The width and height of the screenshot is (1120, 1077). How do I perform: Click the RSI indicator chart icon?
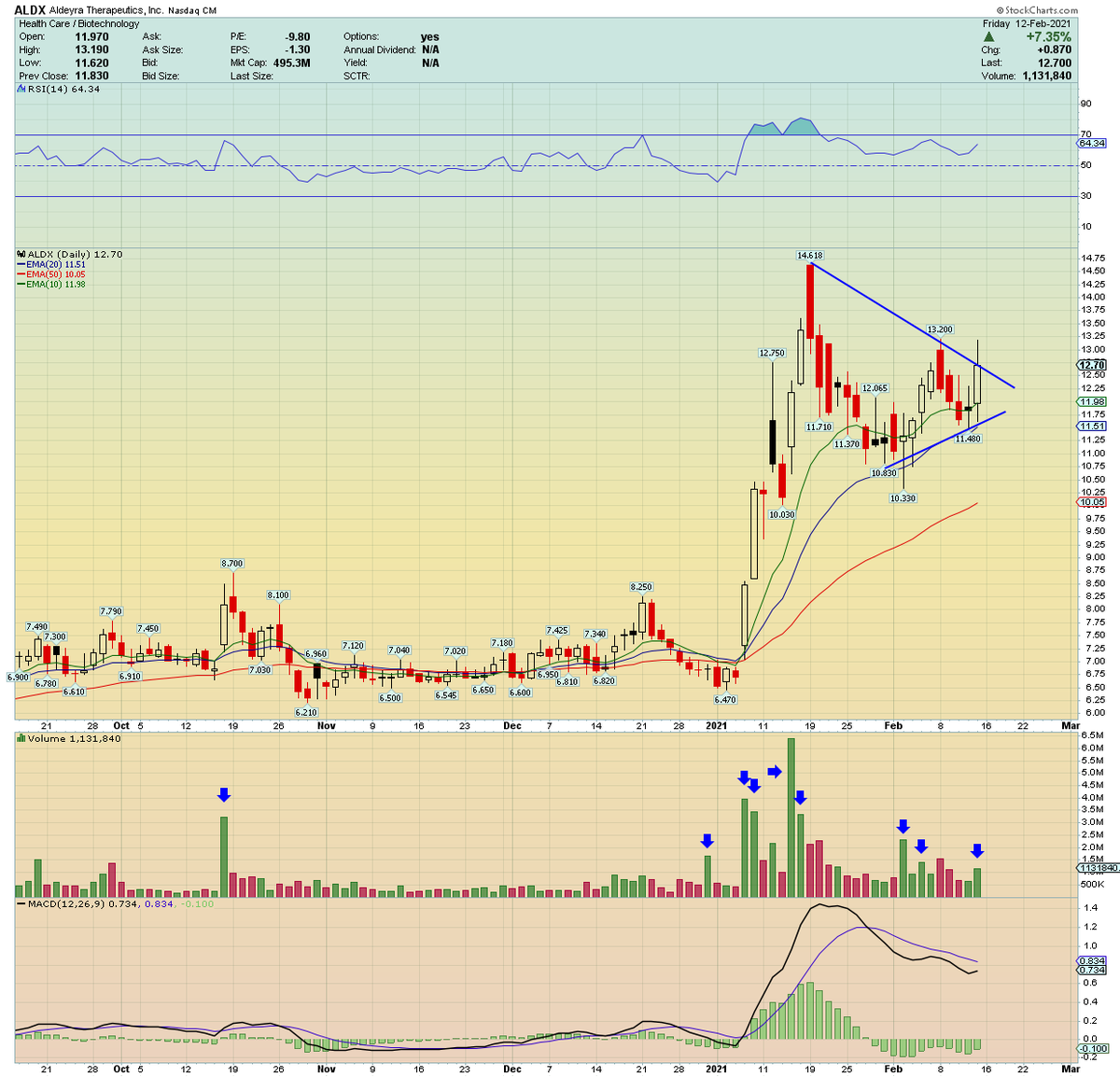(19, 89)
